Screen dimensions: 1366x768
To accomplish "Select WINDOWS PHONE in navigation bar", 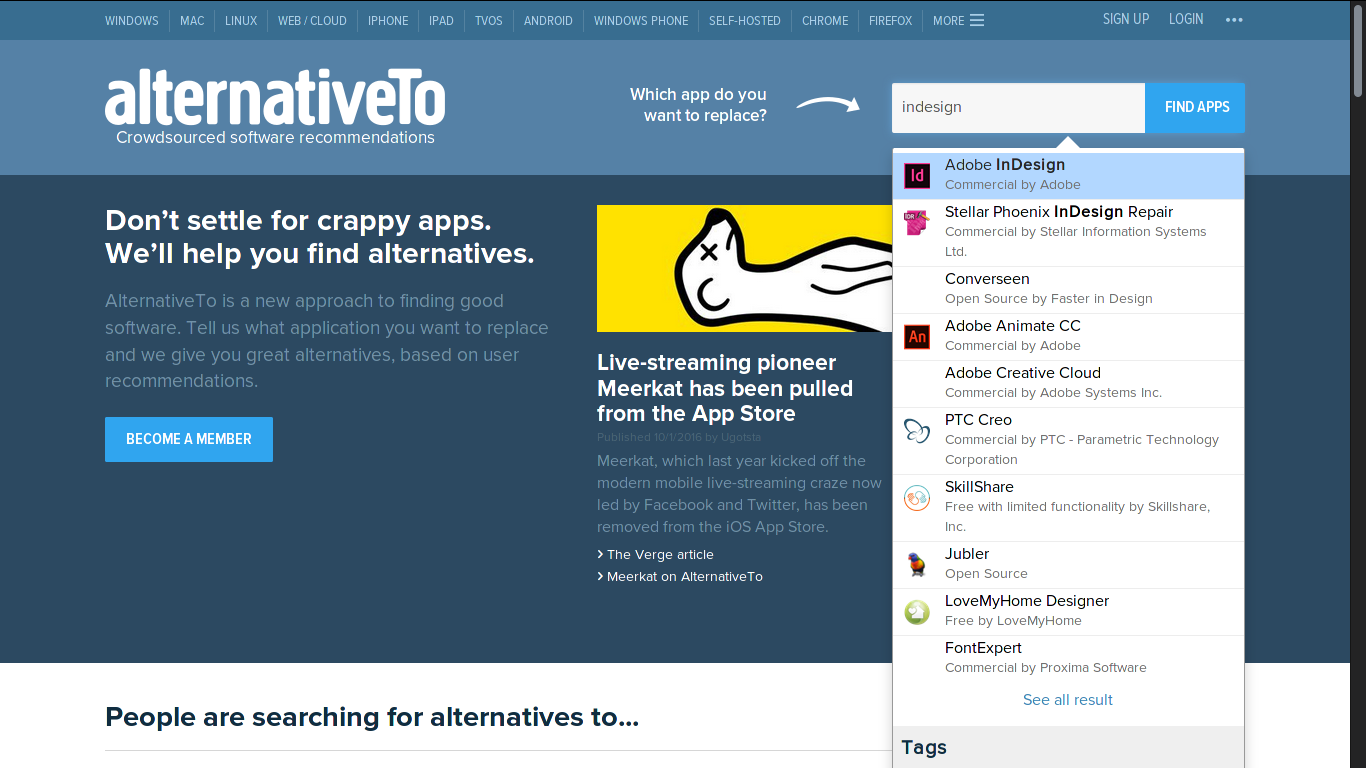I will click(641, 20).
